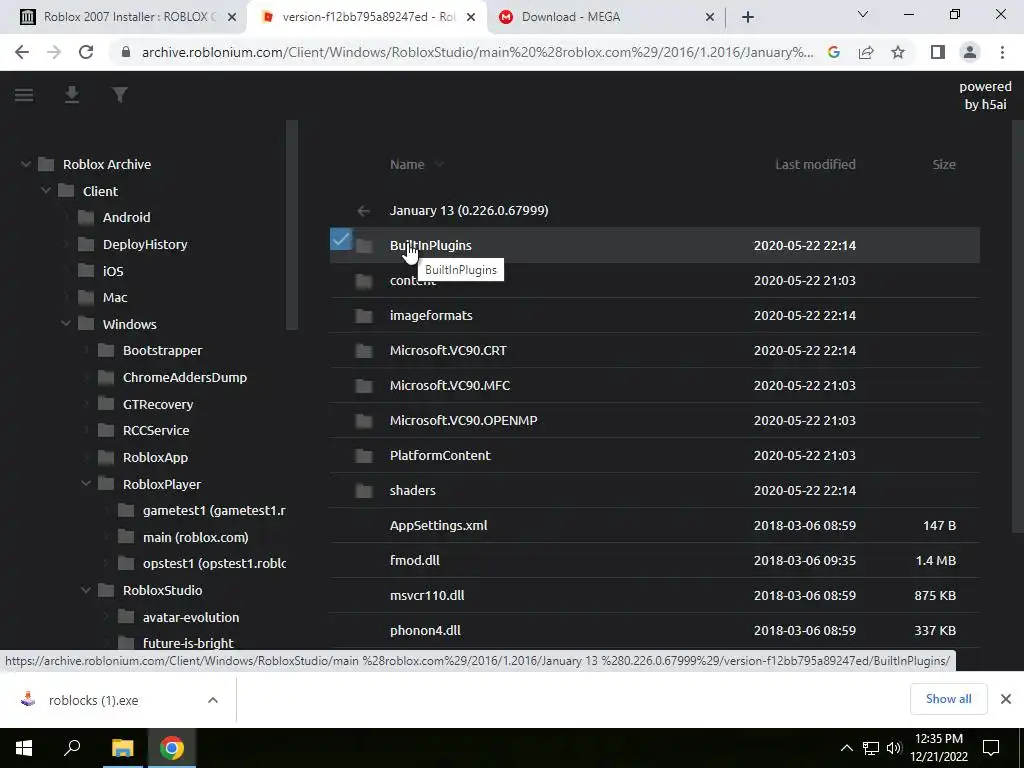
Task: Click the imageformats folder icon
Action: pyautogui.click(x=364, y=316)
